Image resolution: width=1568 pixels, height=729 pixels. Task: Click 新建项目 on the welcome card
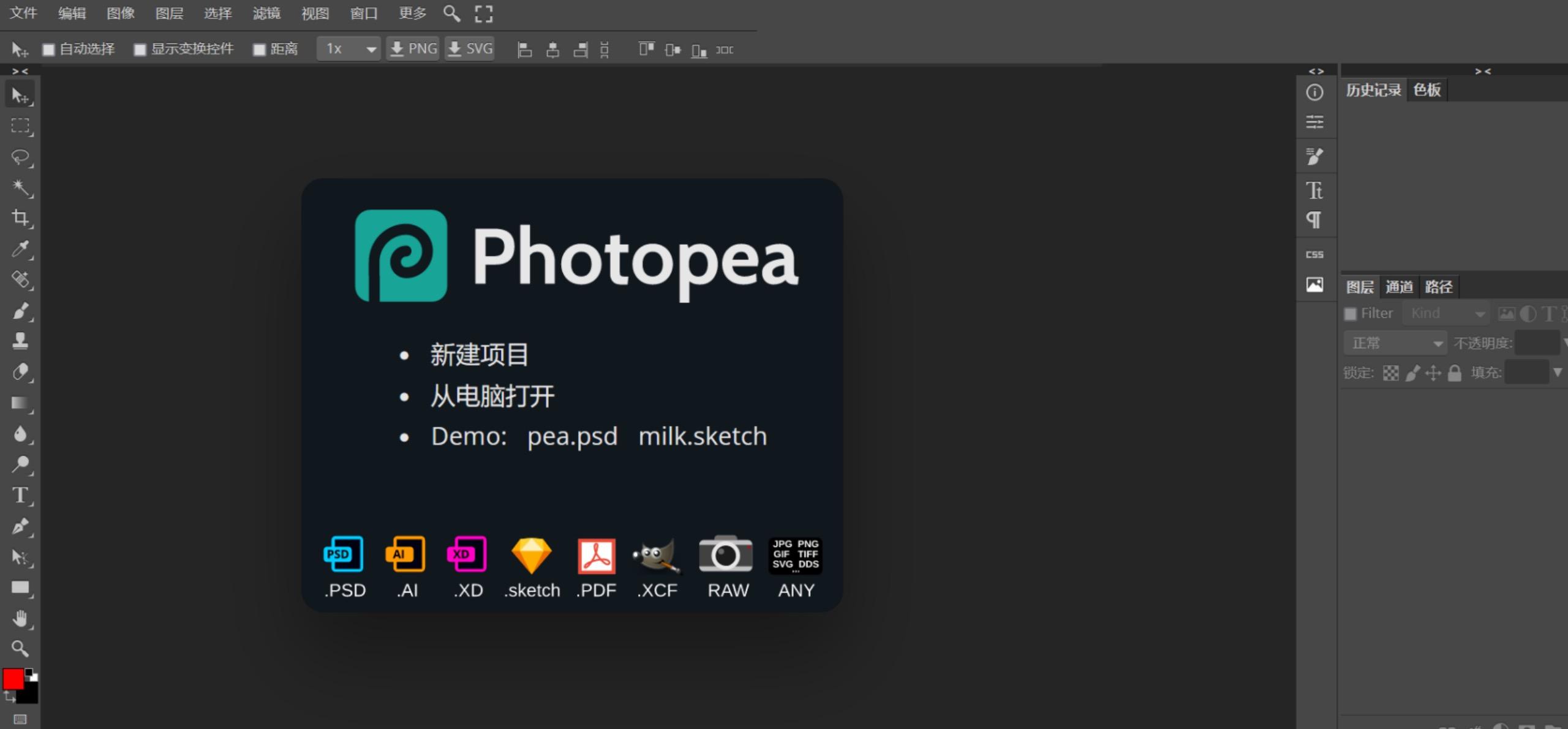pos(479,354)
